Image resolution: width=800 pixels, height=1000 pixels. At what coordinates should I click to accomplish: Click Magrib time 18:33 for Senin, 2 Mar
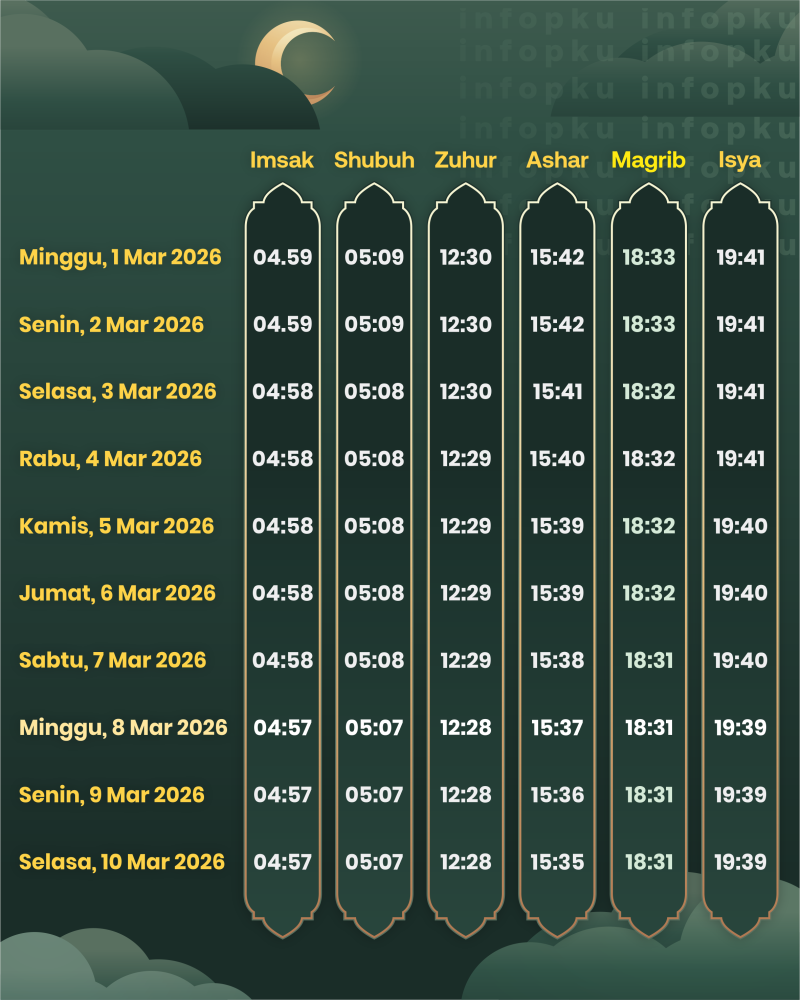[649, 324]
